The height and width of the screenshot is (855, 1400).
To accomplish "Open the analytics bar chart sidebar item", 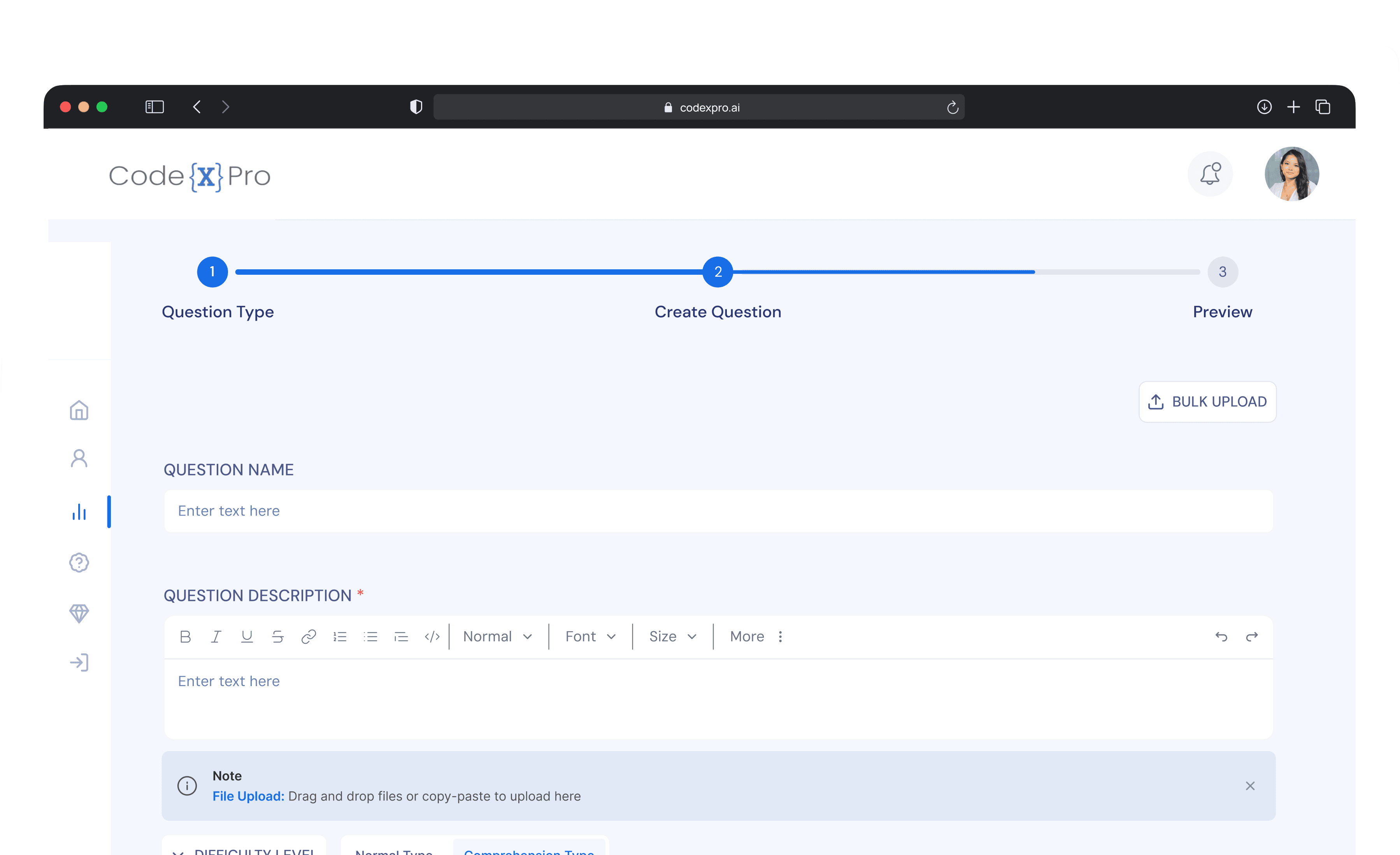I will point(79,512).
